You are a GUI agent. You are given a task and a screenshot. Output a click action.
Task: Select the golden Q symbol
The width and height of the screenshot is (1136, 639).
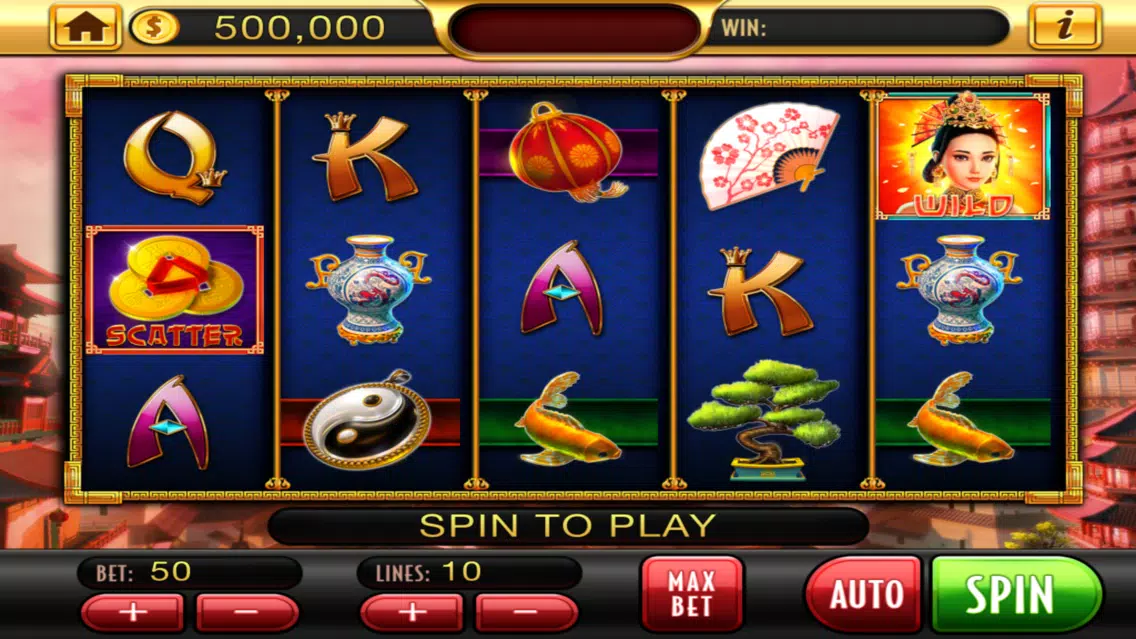[174, 156]
